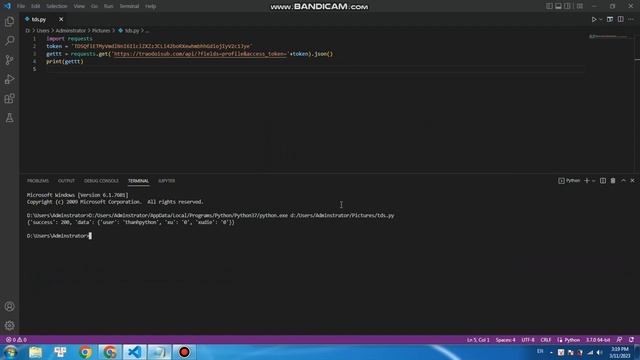Click the Python terminal profile label

pos(569,180)
